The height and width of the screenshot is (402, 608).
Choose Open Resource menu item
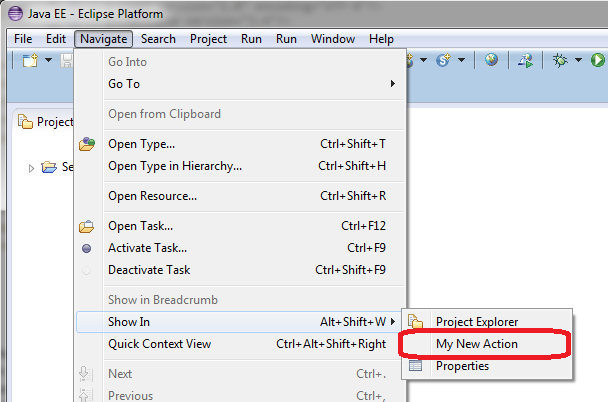152,196
